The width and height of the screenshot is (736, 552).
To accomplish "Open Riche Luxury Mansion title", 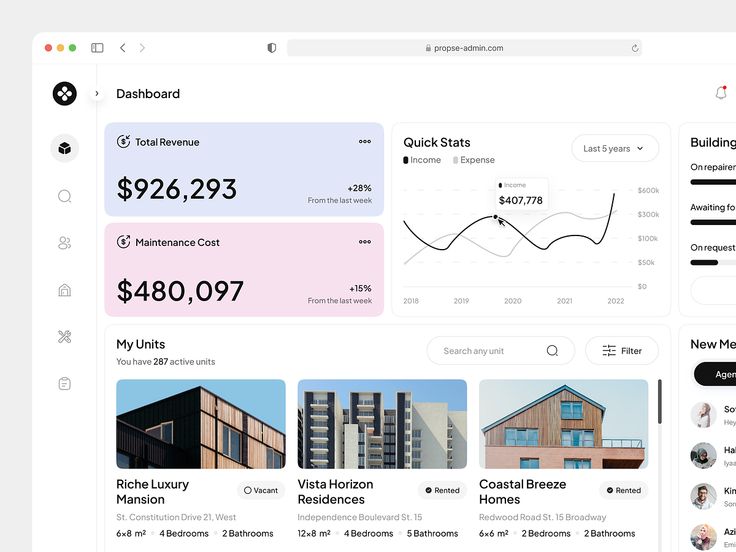I will point(153,491).
